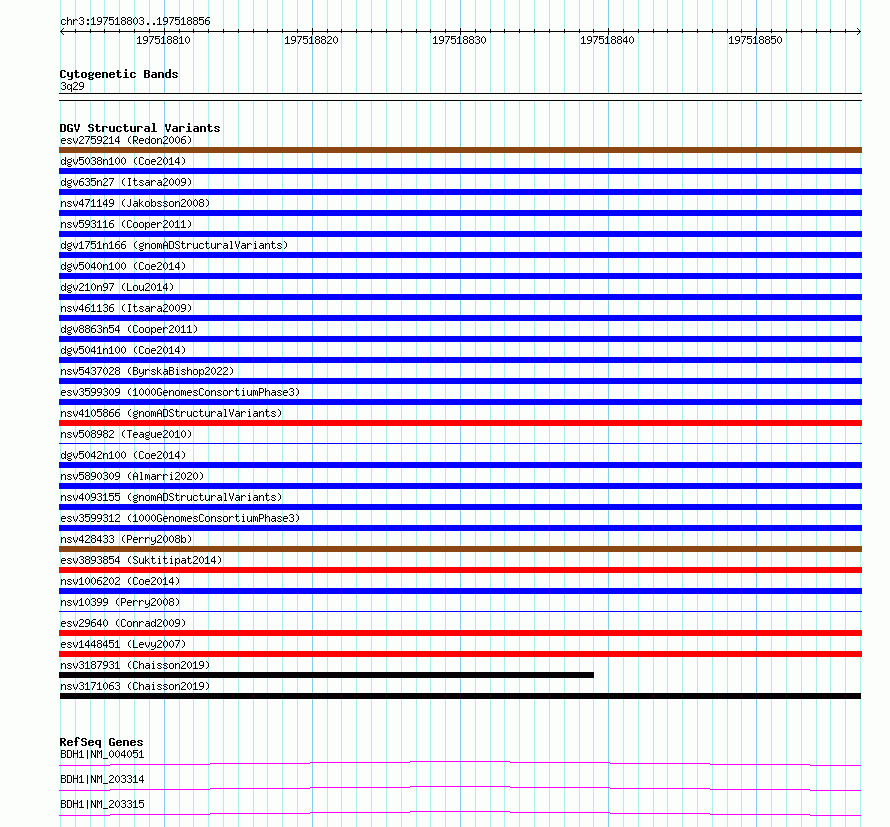The height and width of the screenshot is (827, 890).
Task: Click nsv10399 (Perry2008) label
Action: pos(120,602)
